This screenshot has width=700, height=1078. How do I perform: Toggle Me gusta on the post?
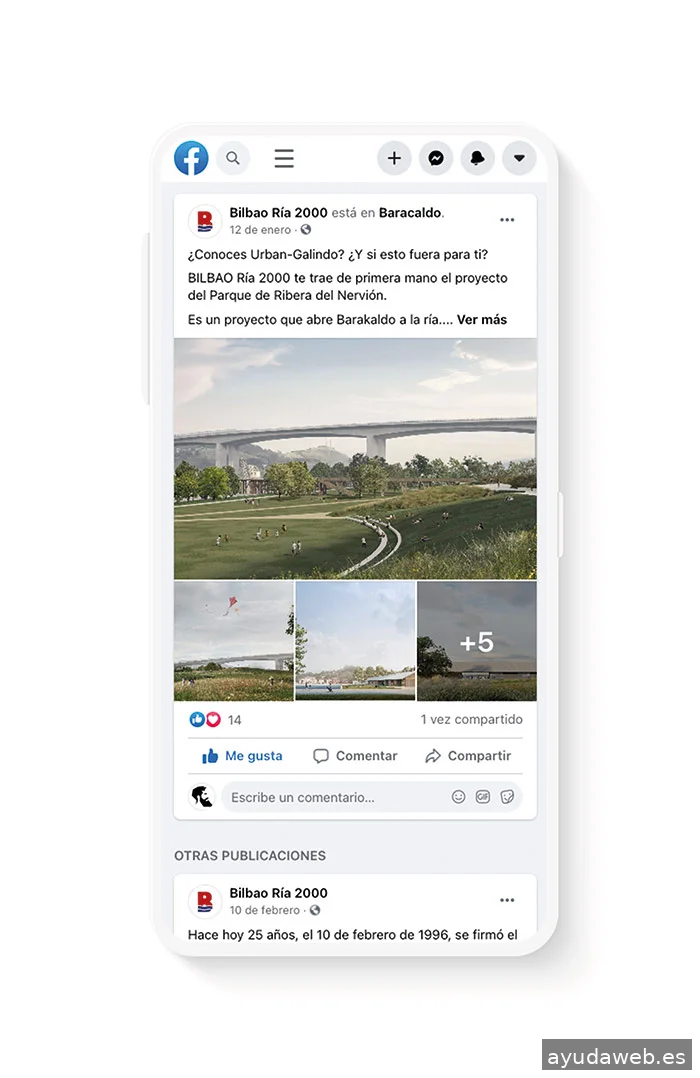[x=242, y=756]
